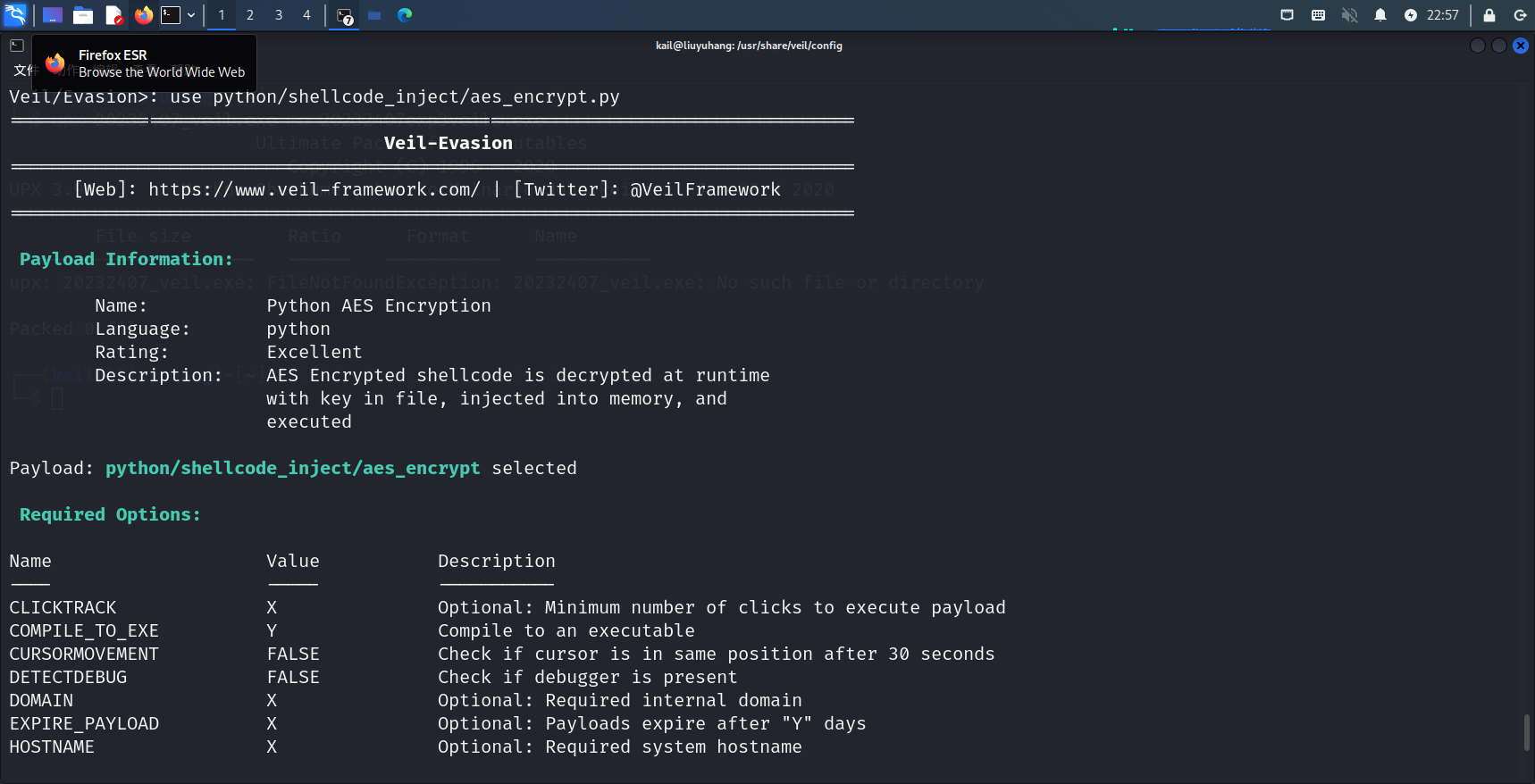This screenshot has width=1535, height=784.
Task: Click the terminal's vertical scrollbar handle
Action: click(1526, 732)
